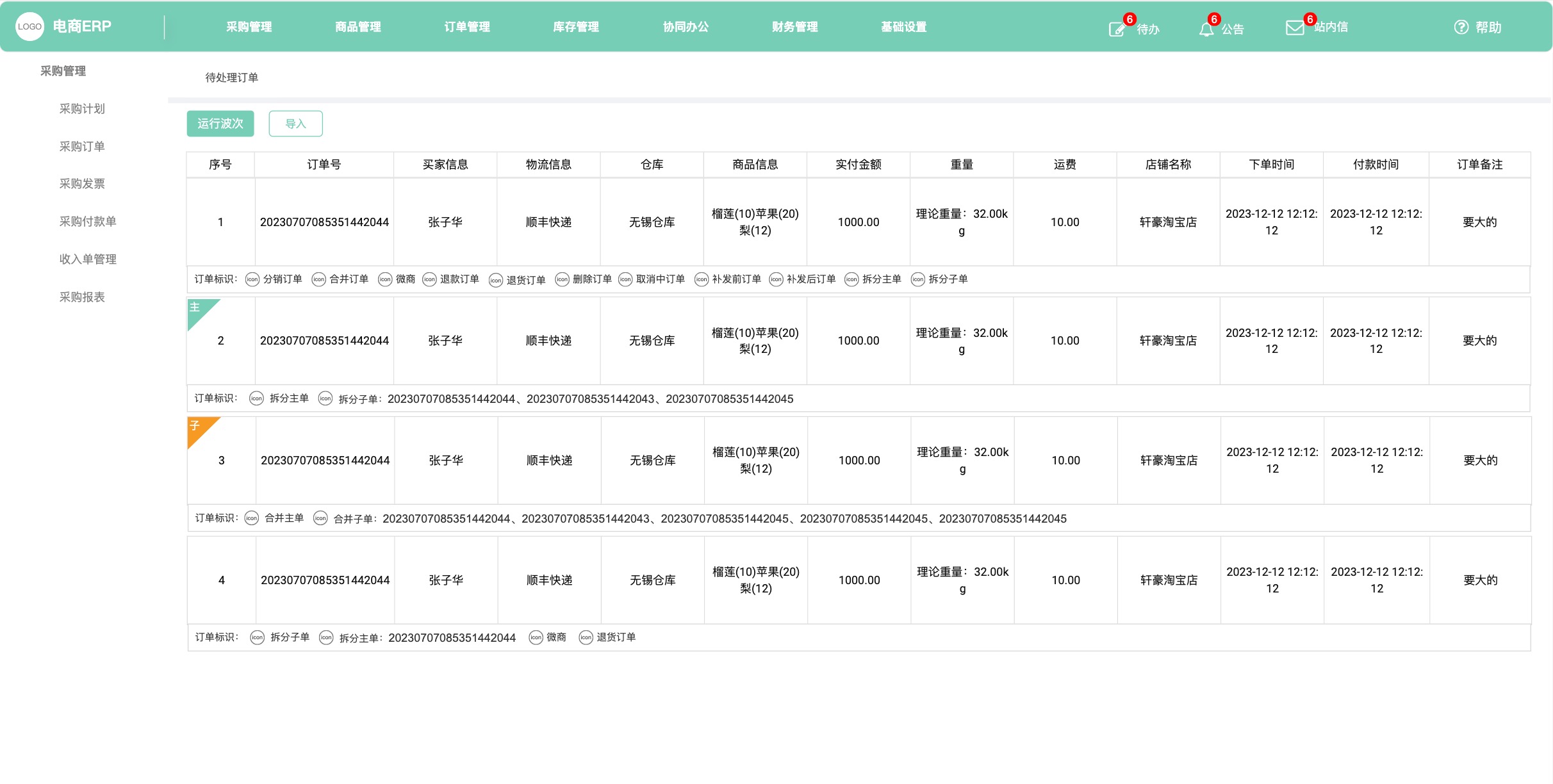
Task: Open the 订单管理 top menu
Action: [467, 27]
